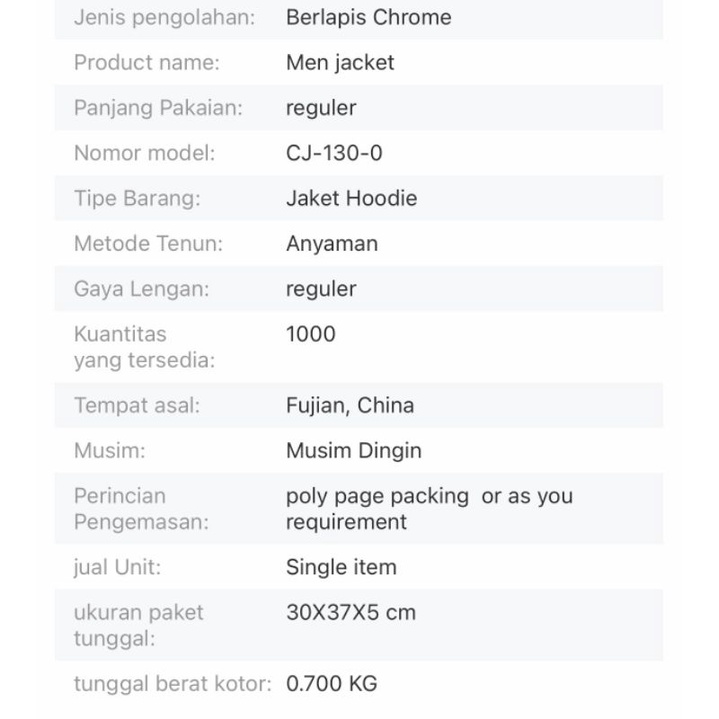Select the Tipe Barang label
Viewport: 719px width, 719px height.
[137, 198]
